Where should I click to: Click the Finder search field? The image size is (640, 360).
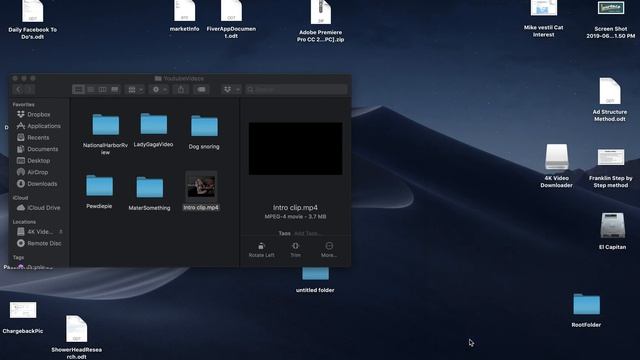pos(297,89)
